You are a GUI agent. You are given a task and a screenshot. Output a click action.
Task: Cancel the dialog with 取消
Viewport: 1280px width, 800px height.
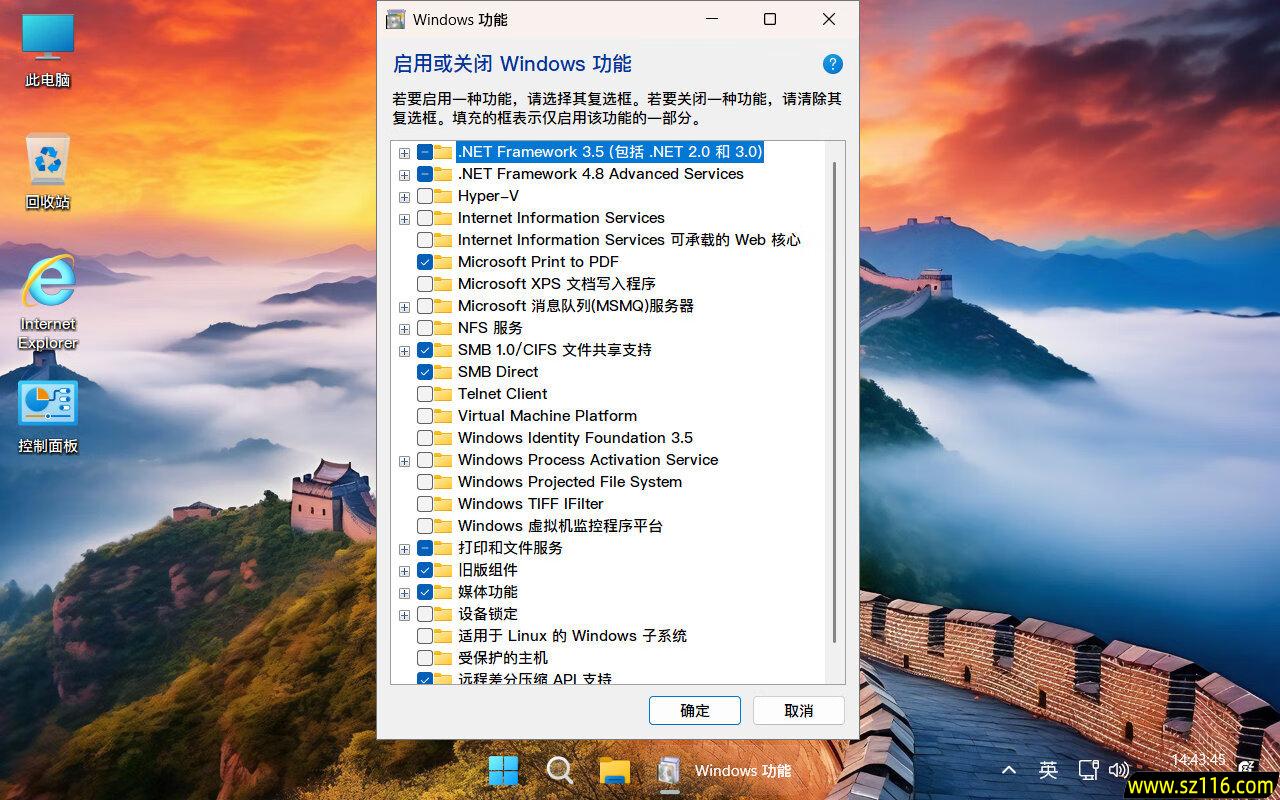[x=798, y=710]
